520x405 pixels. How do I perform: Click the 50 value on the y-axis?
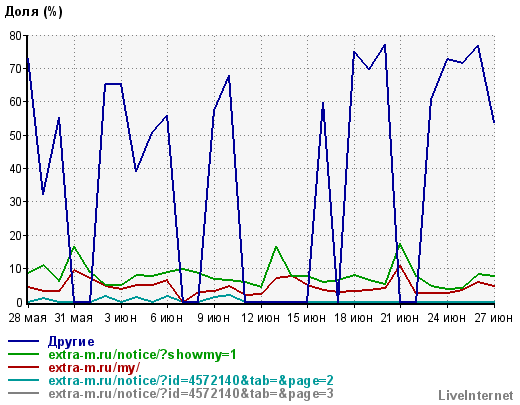[15, 136]
